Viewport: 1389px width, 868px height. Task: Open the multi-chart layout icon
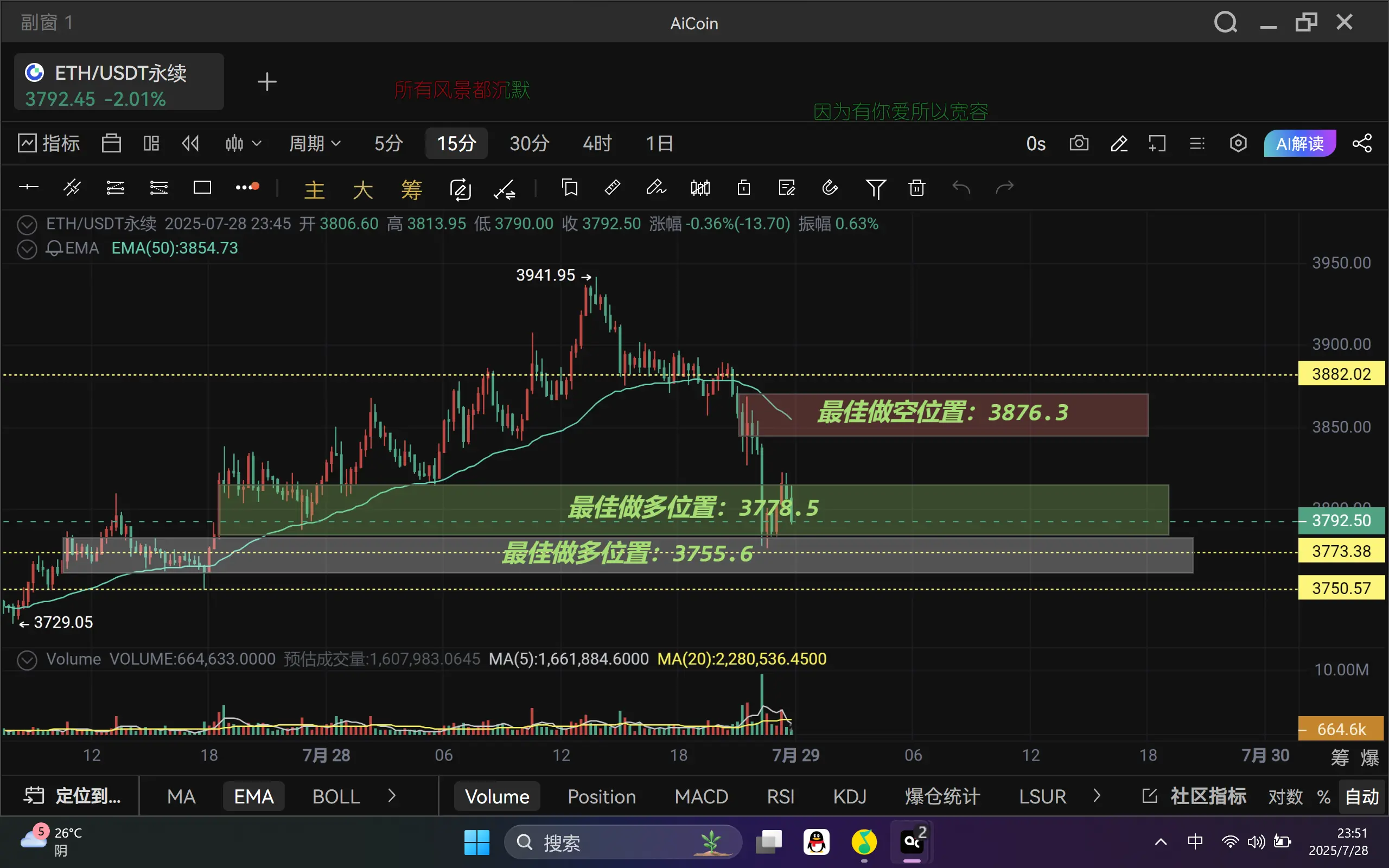tap(151, 143)
